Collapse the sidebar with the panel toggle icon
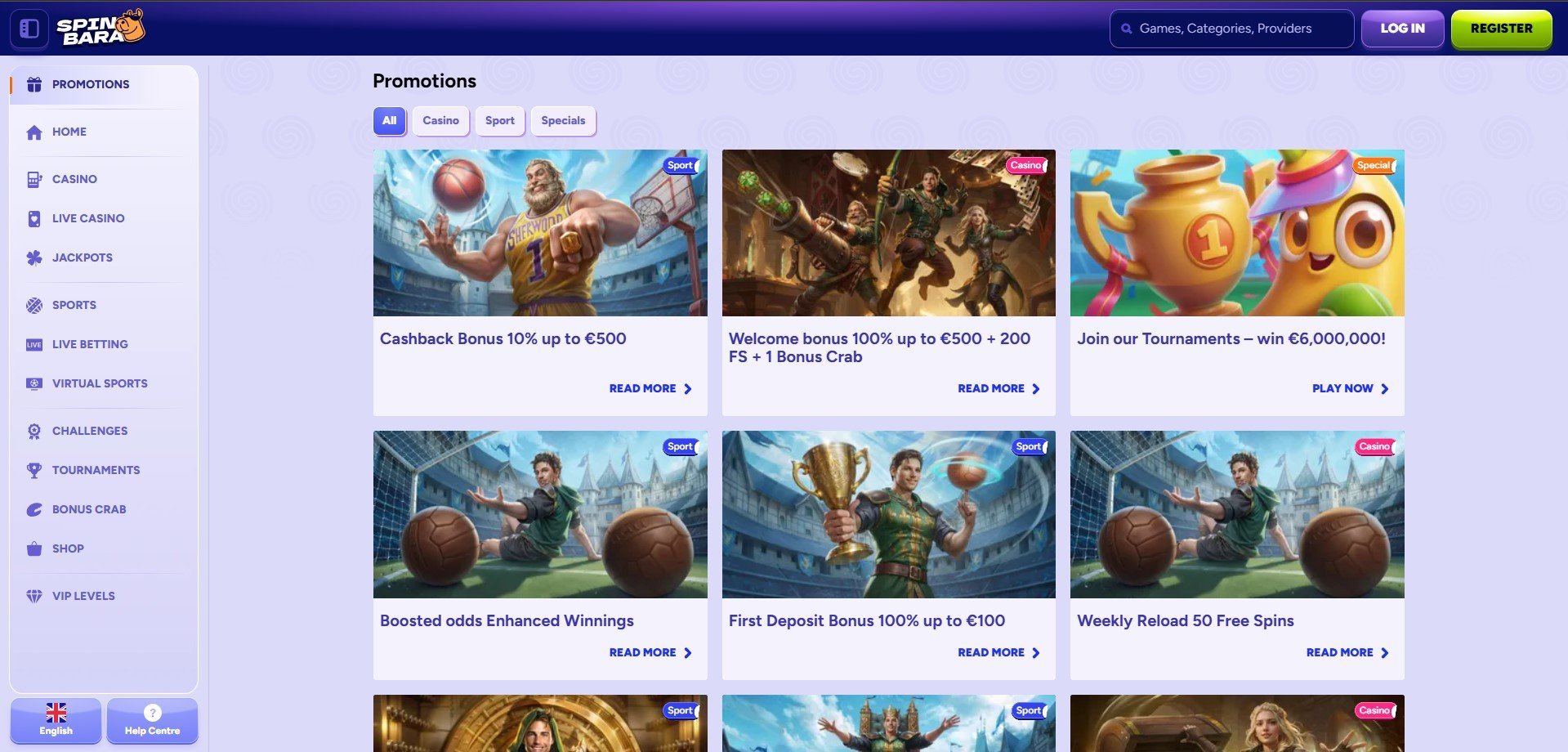Viewport: 1568px width, 752px height. [x=29, y=29]
